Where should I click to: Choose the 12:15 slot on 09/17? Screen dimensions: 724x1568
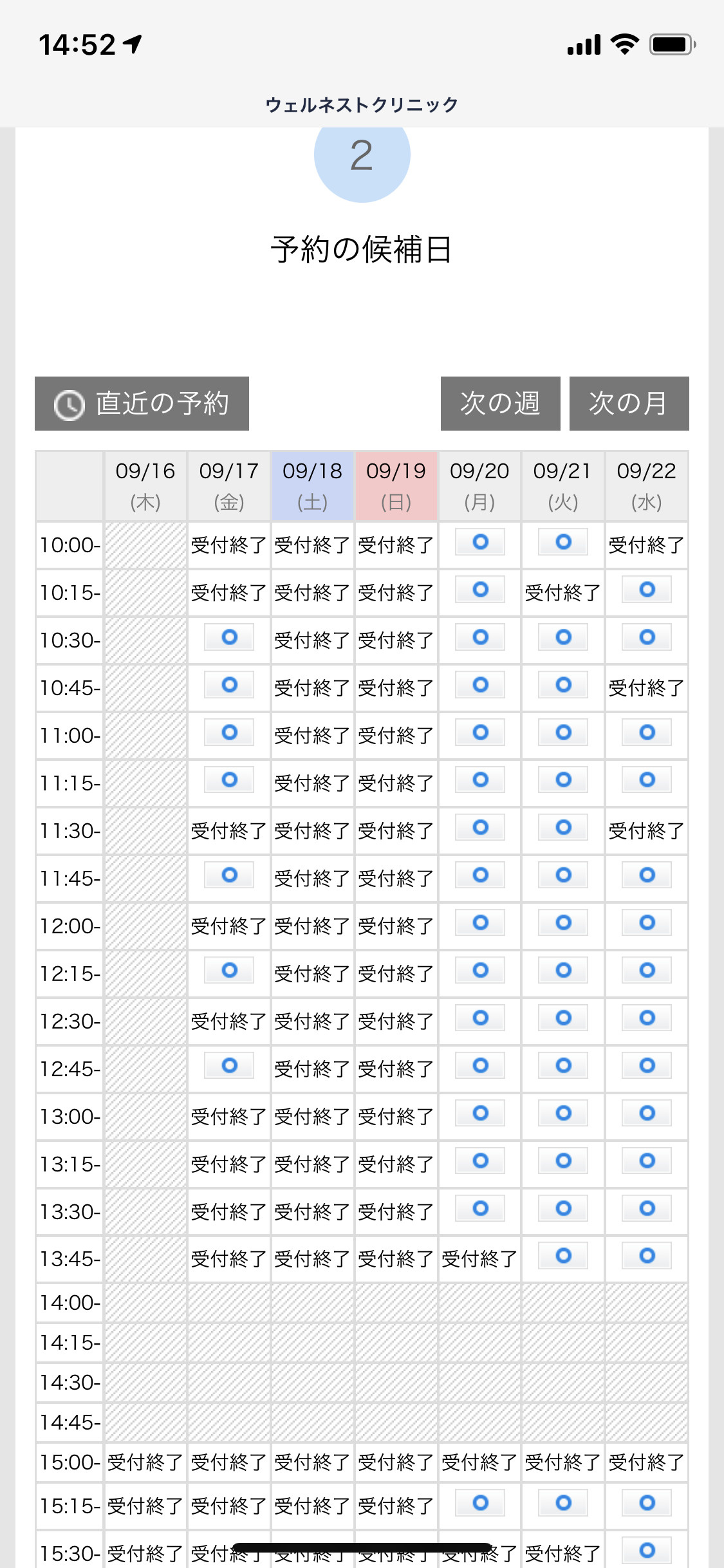229,970
